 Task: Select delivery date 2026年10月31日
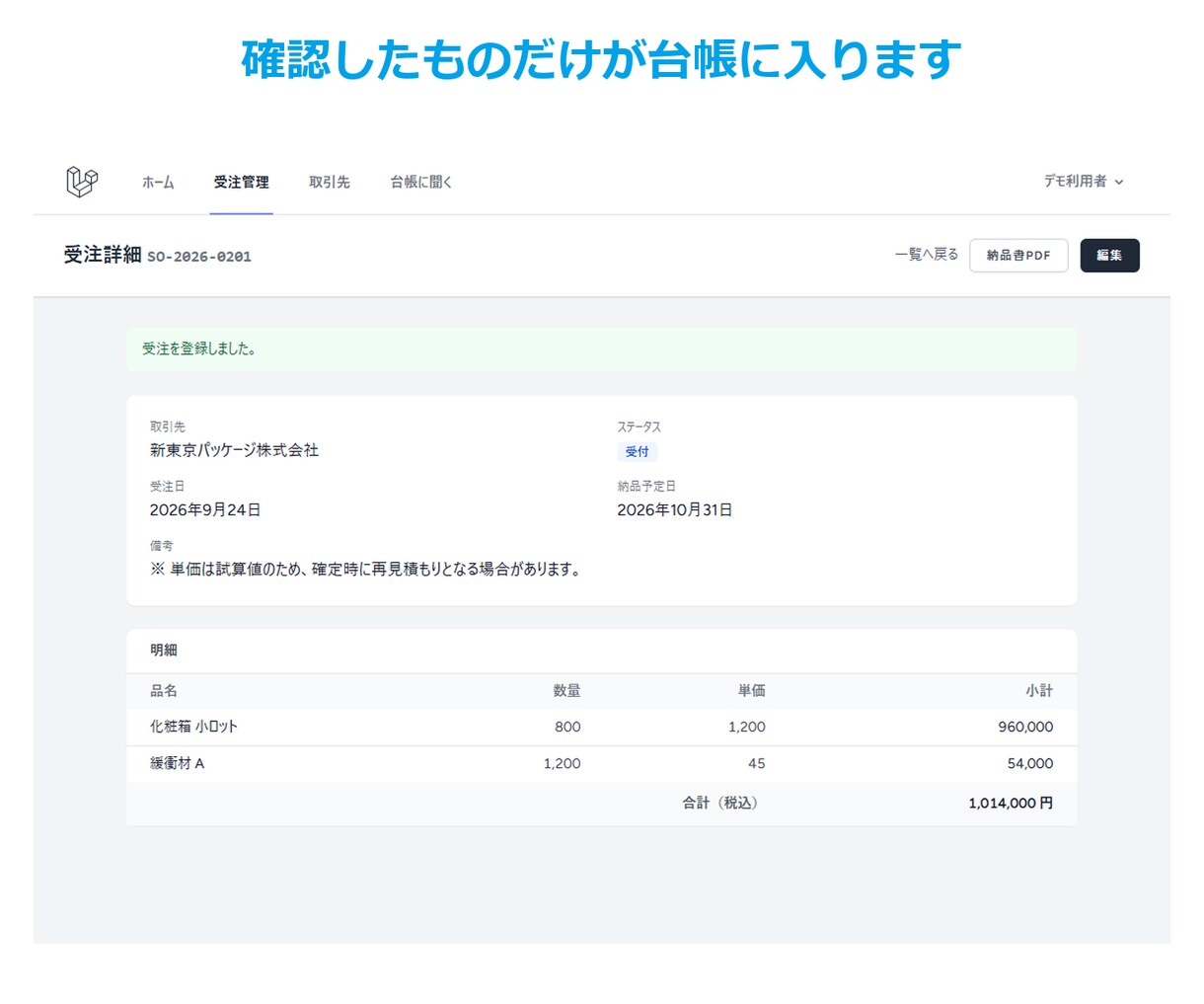point(675,510)
